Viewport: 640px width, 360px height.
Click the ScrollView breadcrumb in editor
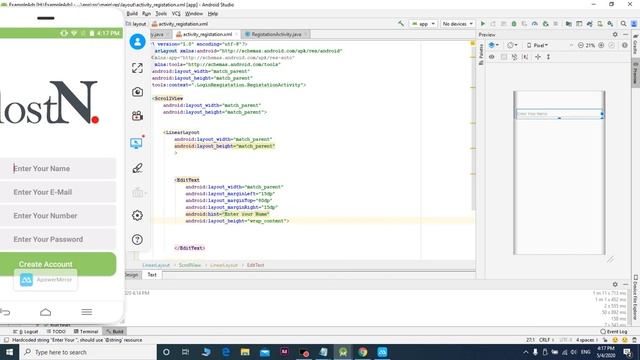[189, 265]
